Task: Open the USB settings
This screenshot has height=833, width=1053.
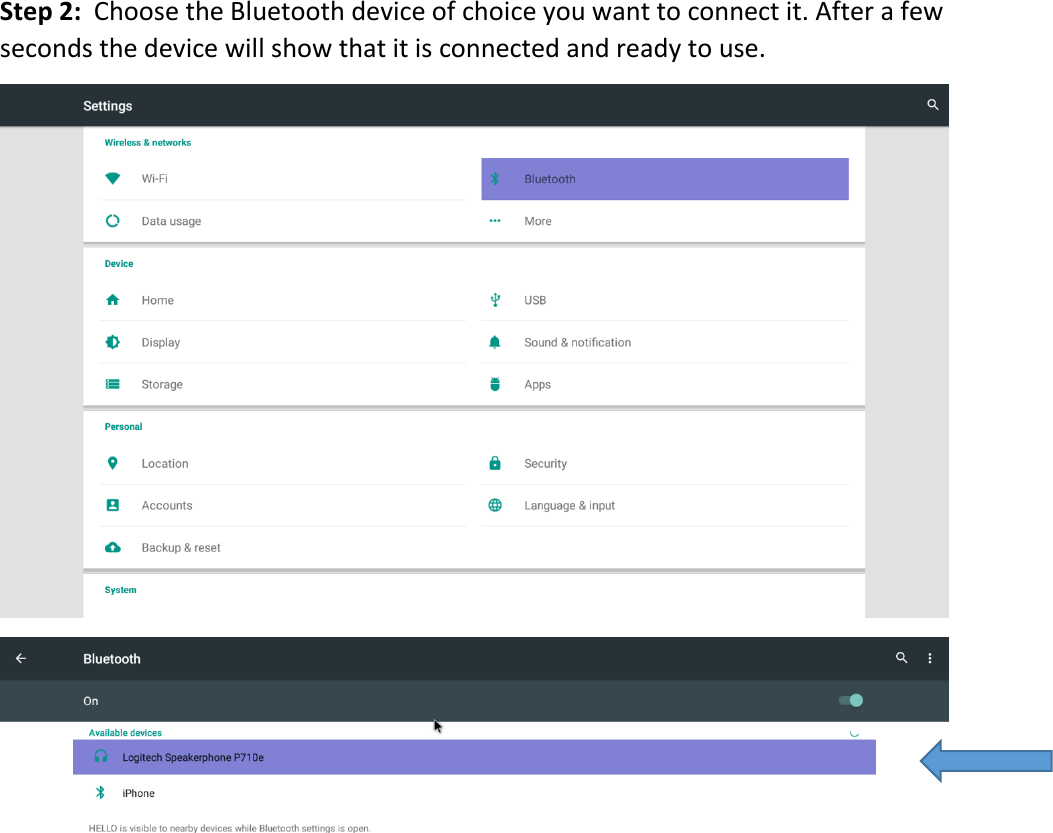Action: (537, 300)
